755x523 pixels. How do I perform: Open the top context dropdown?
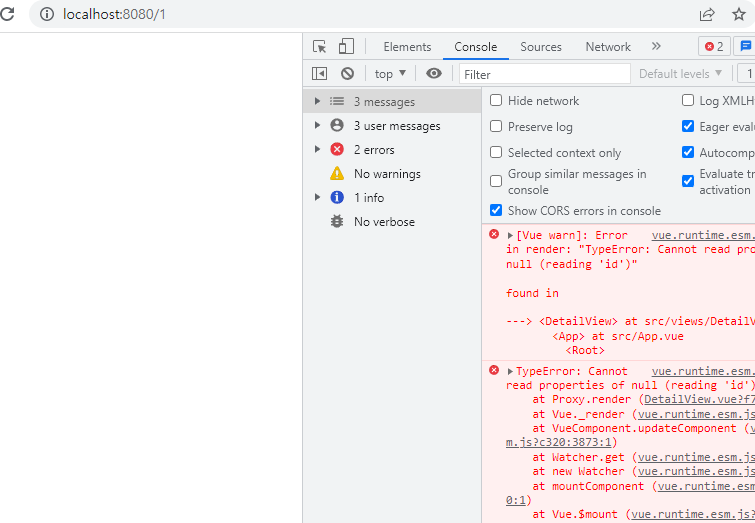tap(390, 74)
